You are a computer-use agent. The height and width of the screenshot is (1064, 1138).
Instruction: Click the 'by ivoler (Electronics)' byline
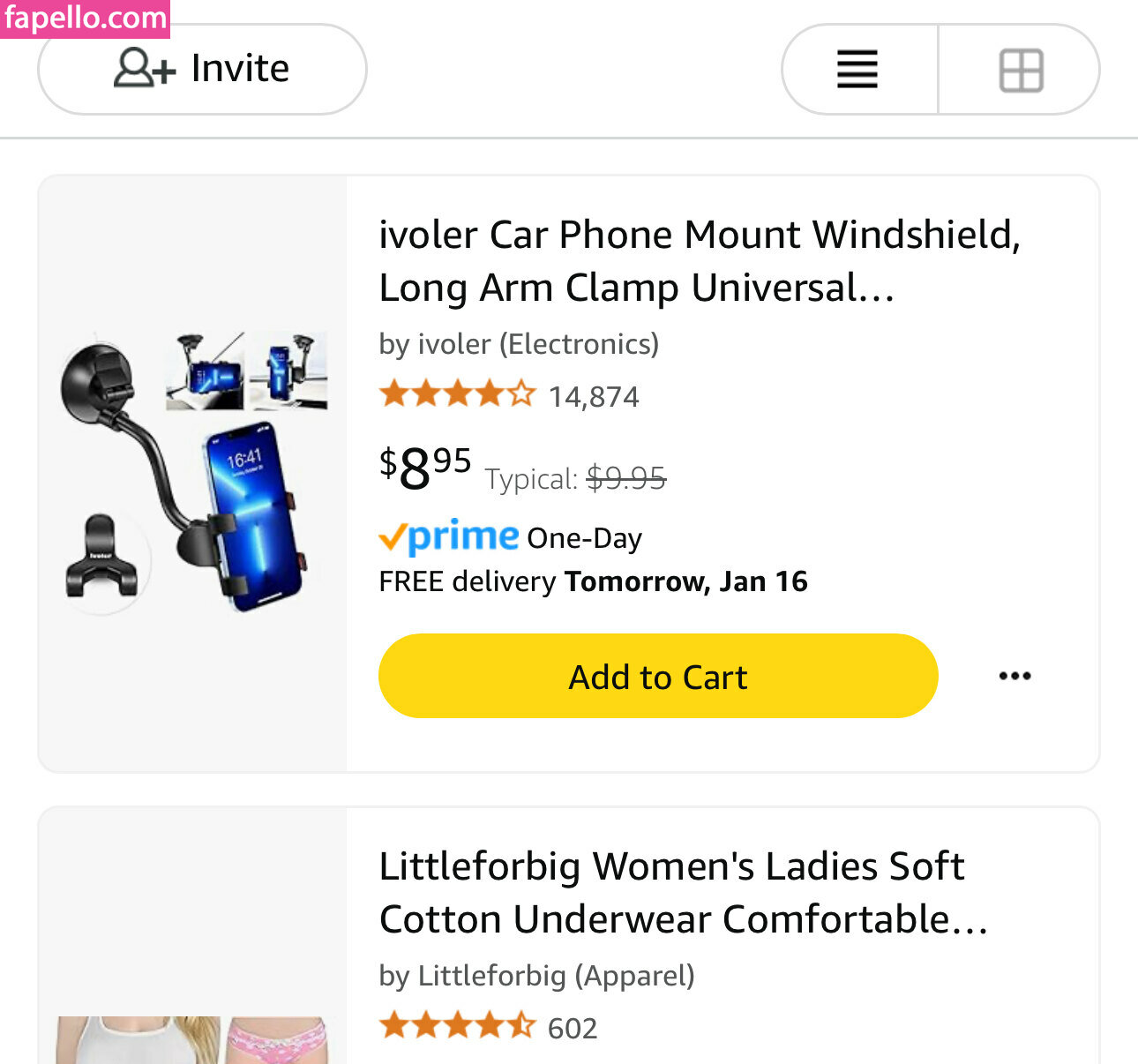[519, 343]
